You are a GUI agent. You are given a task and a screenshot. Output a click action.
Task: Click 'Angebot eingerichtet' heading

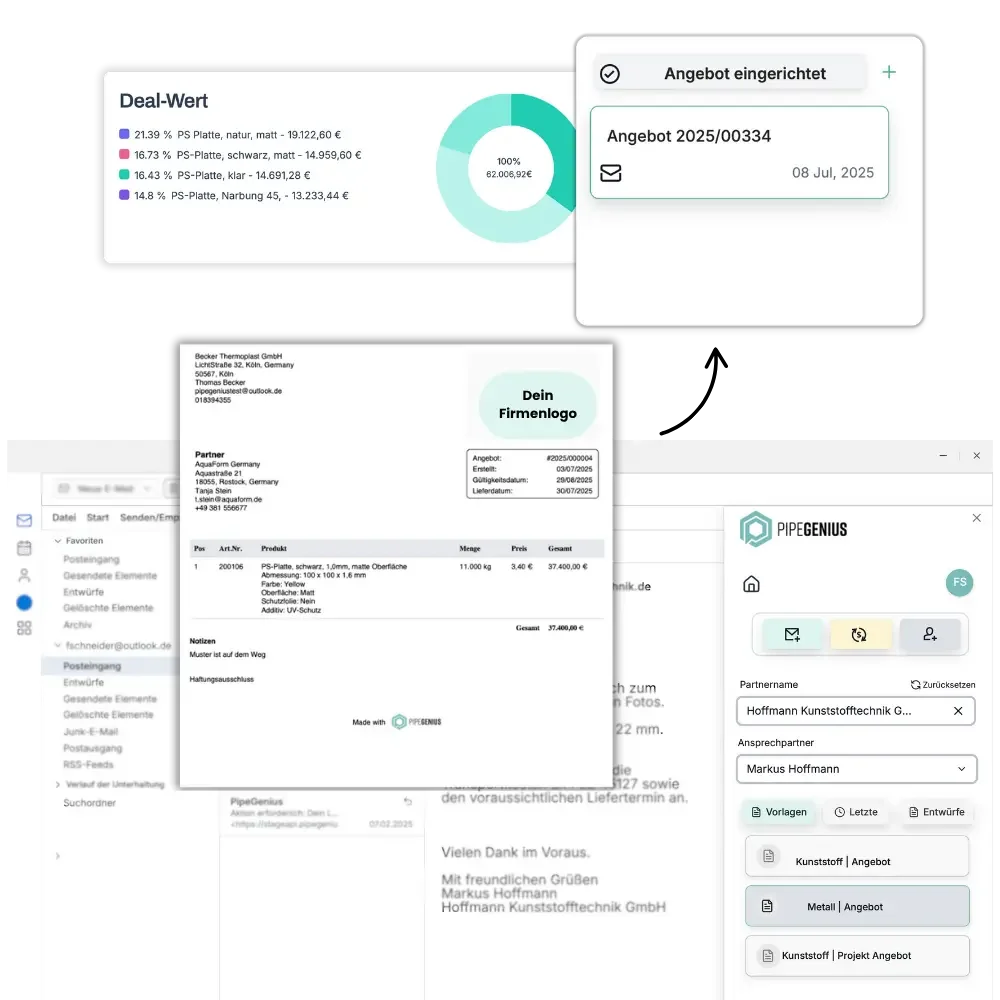pos(745,74)
